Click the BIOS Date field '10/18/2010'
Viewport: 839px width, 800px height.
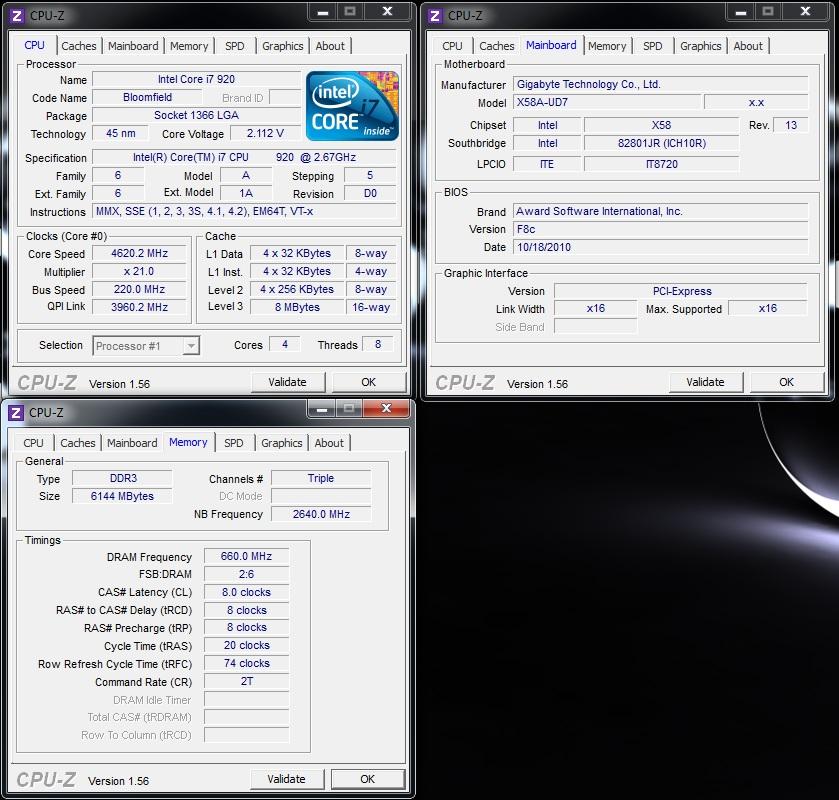[x=661, y=247]
